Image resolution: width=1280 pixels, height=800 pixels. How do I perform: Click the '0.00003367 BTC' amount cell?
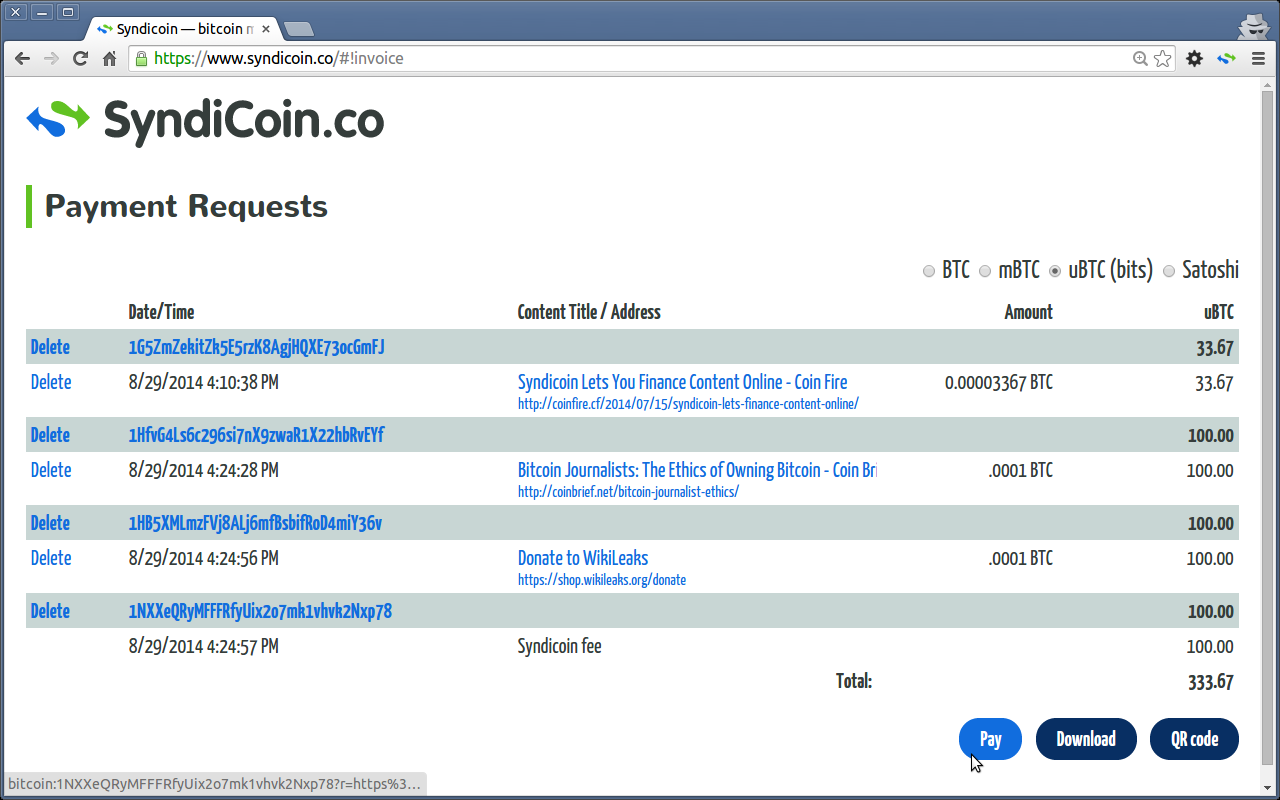pos(998,382)
